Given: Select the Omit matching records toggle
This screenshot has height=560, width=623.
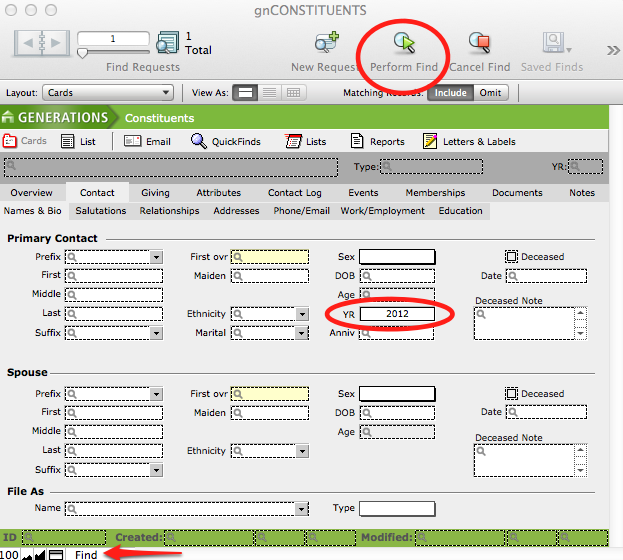Looking at the screenshot, I should 491,93.
